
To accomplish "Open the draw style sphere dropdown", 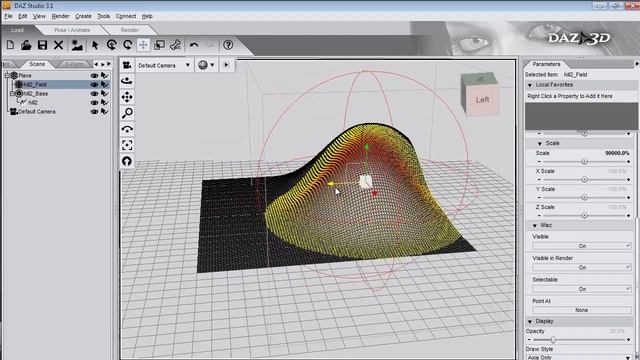I will coord(206,65).
